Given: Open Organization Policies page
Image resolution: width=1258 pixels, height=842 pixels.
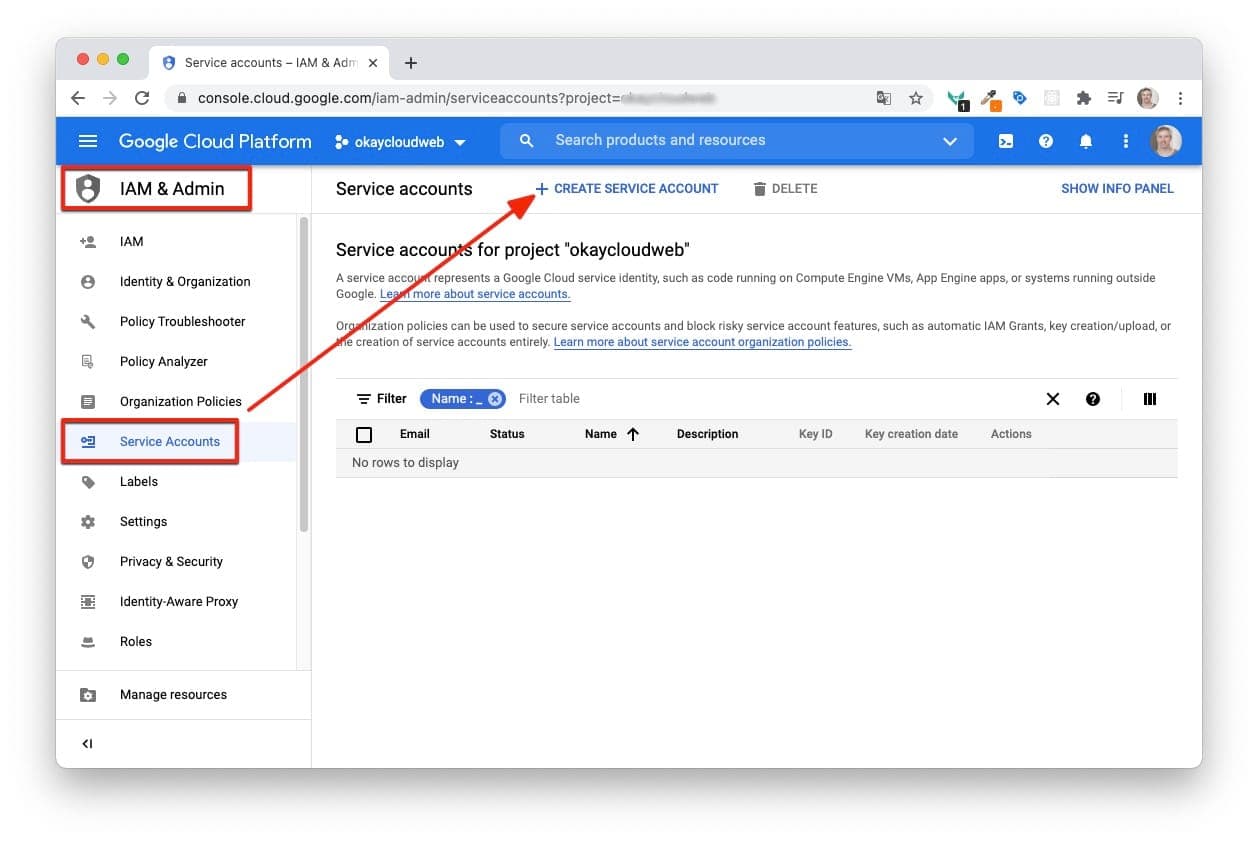Looking at the screenshot, I should 177,401.
